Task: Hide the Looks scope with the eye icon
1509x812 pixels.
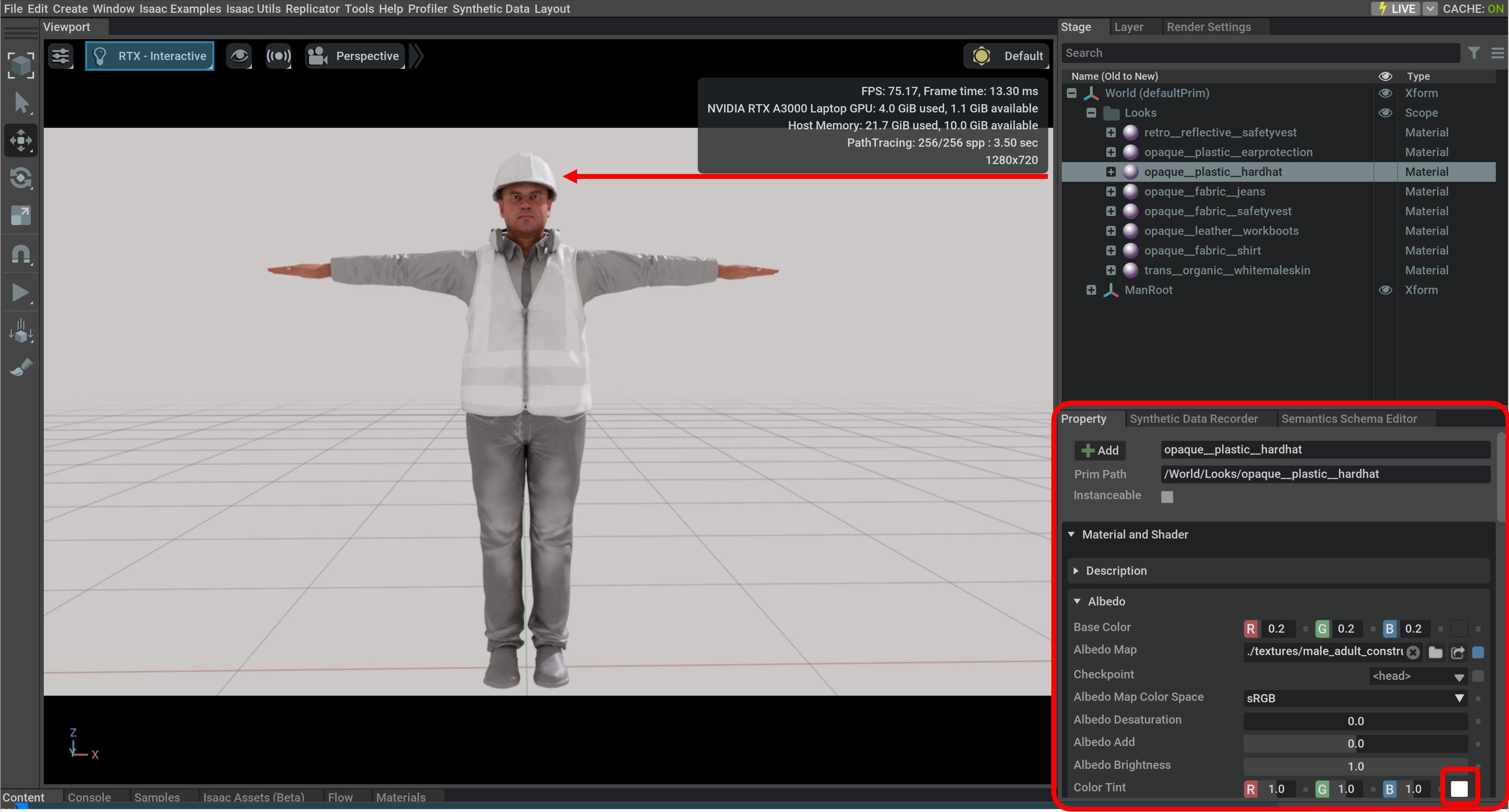Action: 1385,113
